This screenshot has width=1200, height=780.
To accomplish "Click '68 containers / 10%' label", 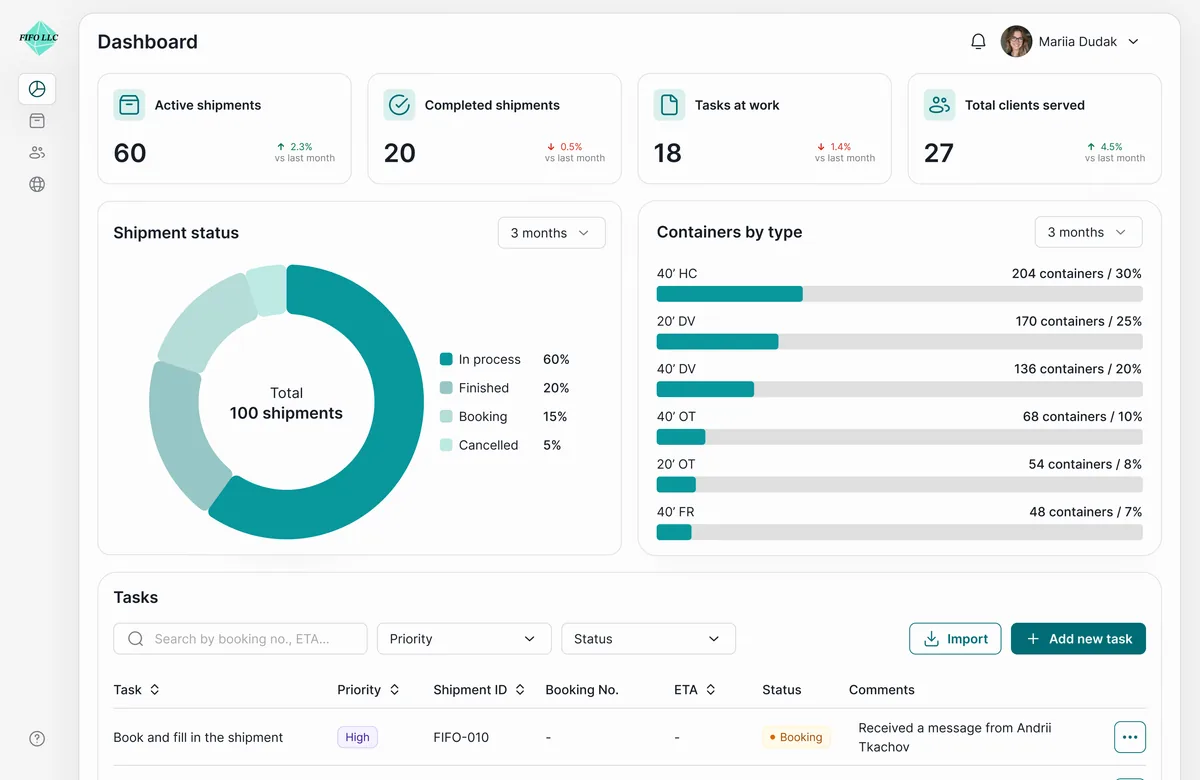I will click(1082, 416).
